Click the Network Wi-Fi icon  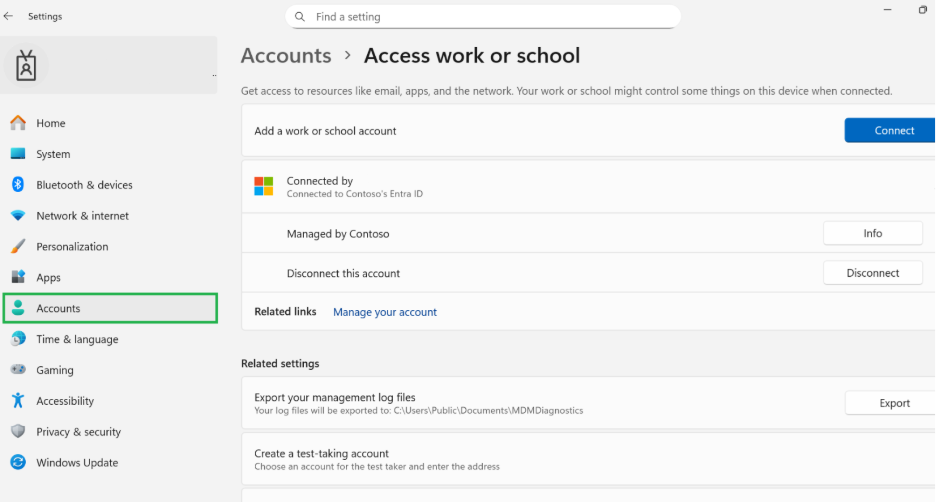tap(18, 215)
